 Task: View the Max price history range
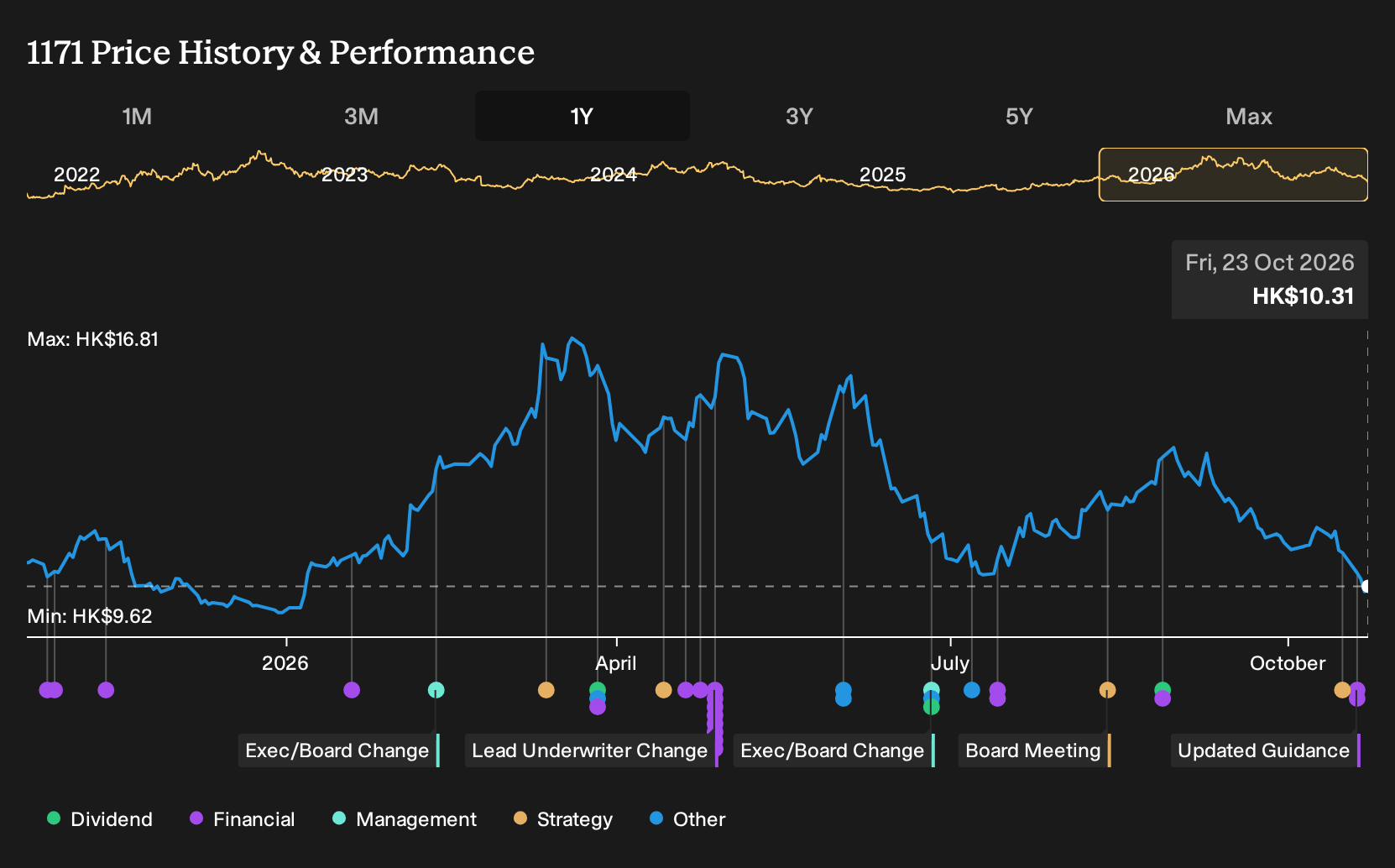[x=1249, y=116]
